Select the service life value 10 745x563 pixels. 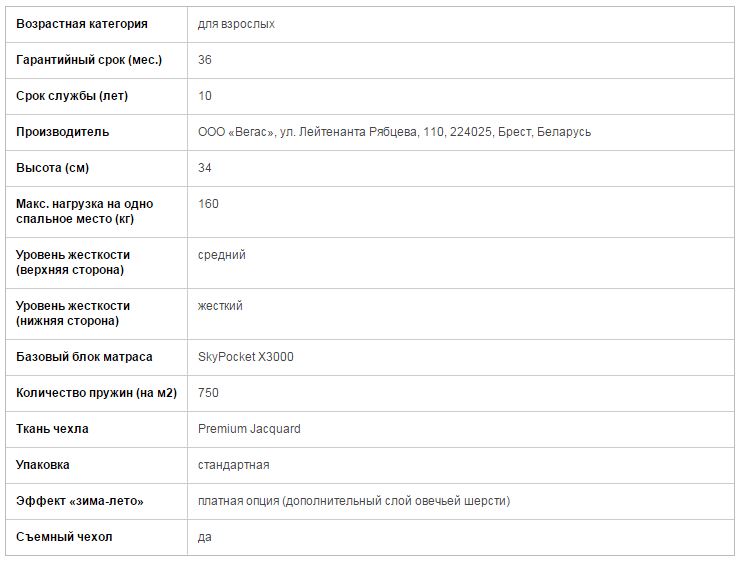coord(205,96)
